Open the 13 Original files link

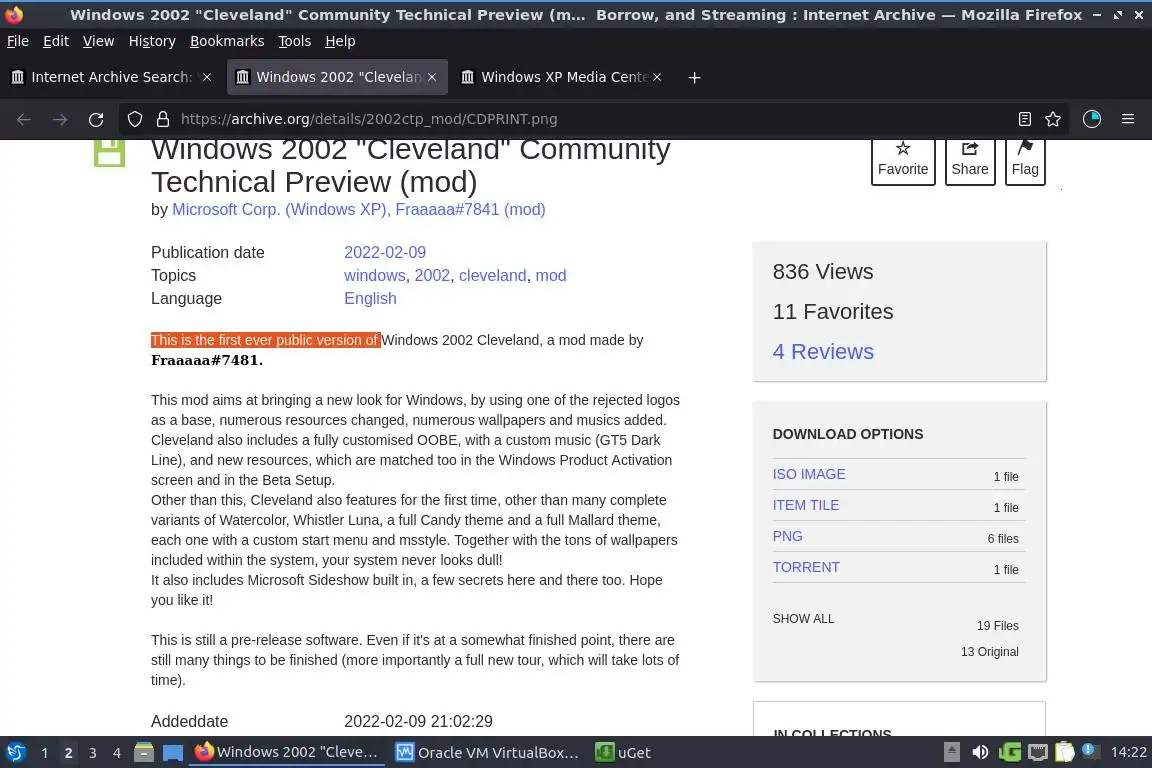990,652
